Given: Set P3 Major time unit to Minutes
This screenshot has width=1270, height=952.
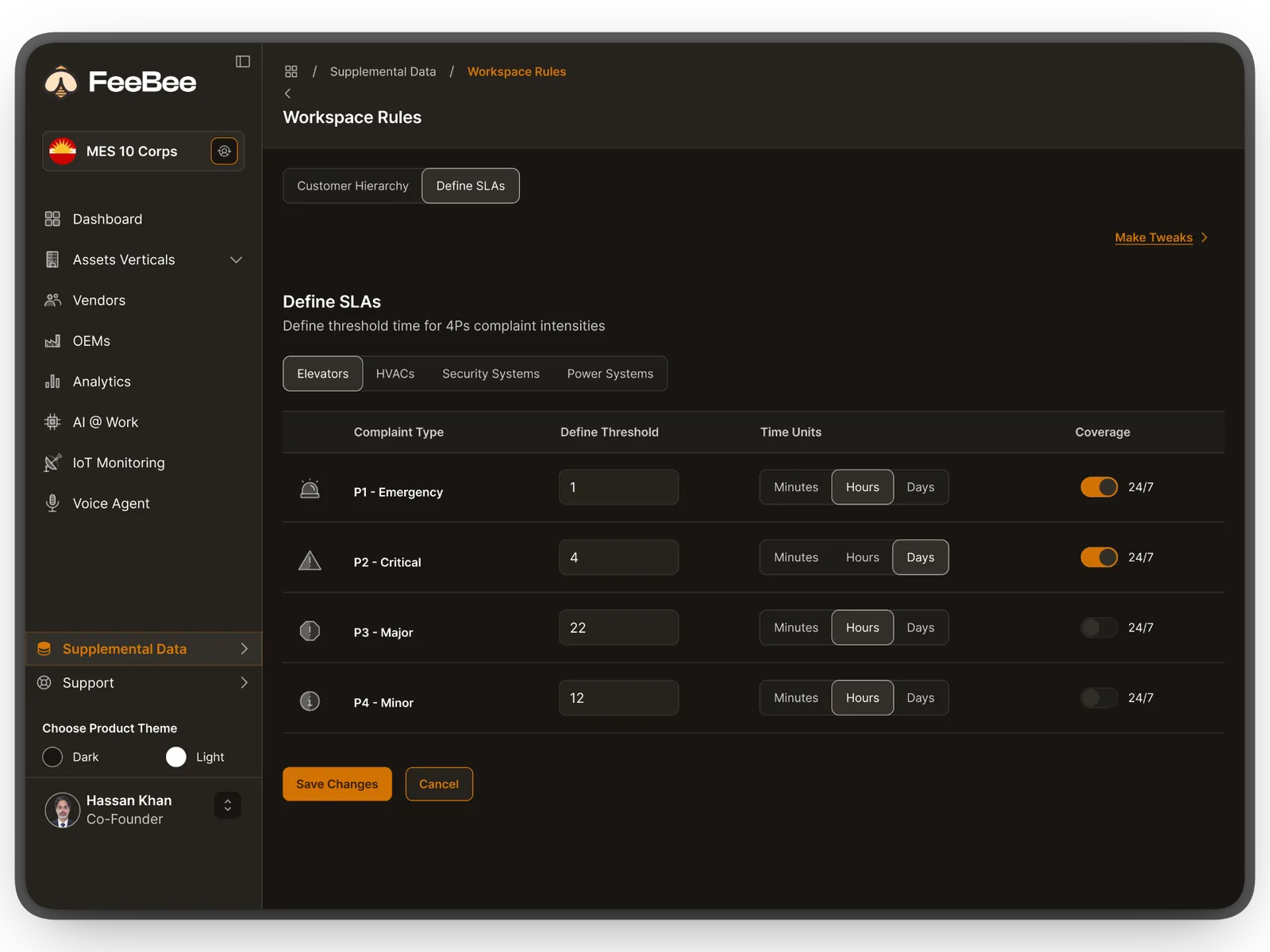Looking at the screenshot, I should click(796, 628).
